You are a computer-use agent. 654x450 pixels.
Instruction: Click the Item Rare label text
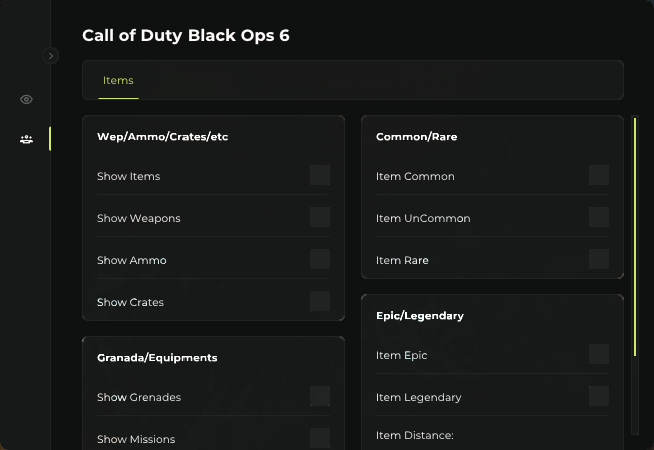pyautogui.click(x=402, y=260)
